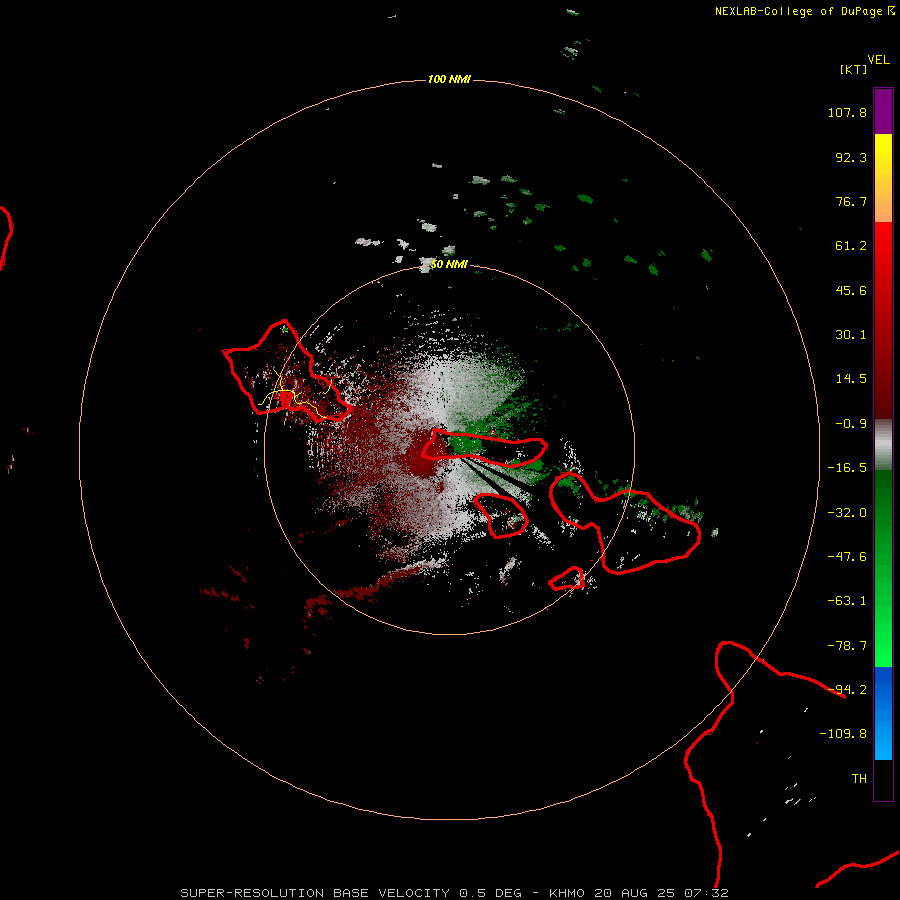This screenshot has height=900, width=900.
Task: Click the blue segment of the velocity scale
Action: click(883, 713)
